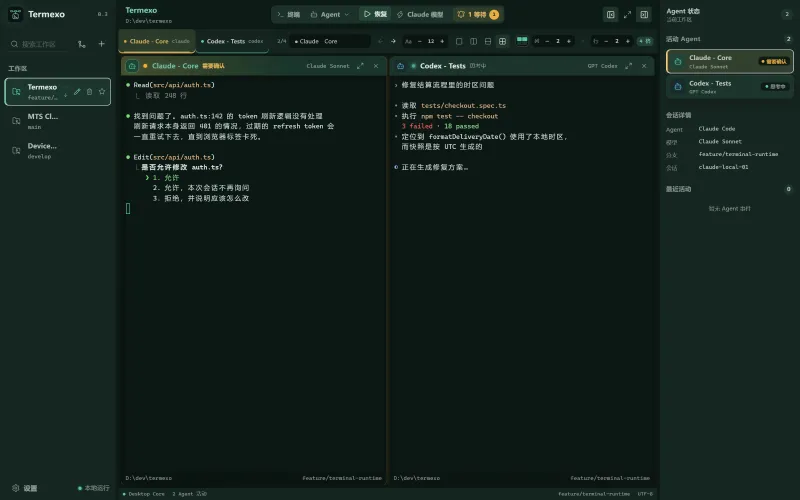Toggle the right sidebar panel icon

(x=644, y=14)
